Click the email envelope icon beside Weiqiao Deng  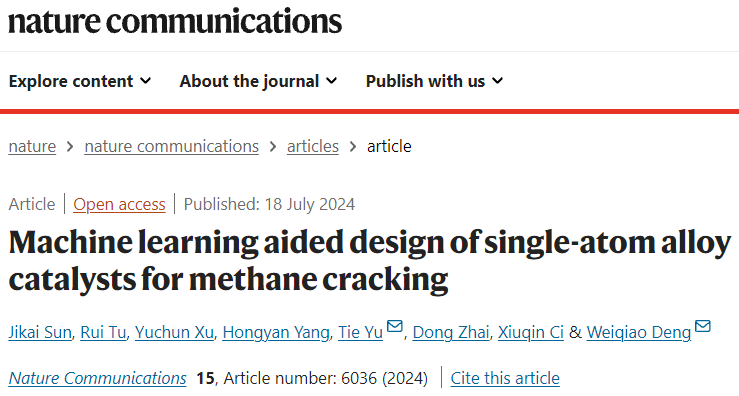[x=702, y=326]
